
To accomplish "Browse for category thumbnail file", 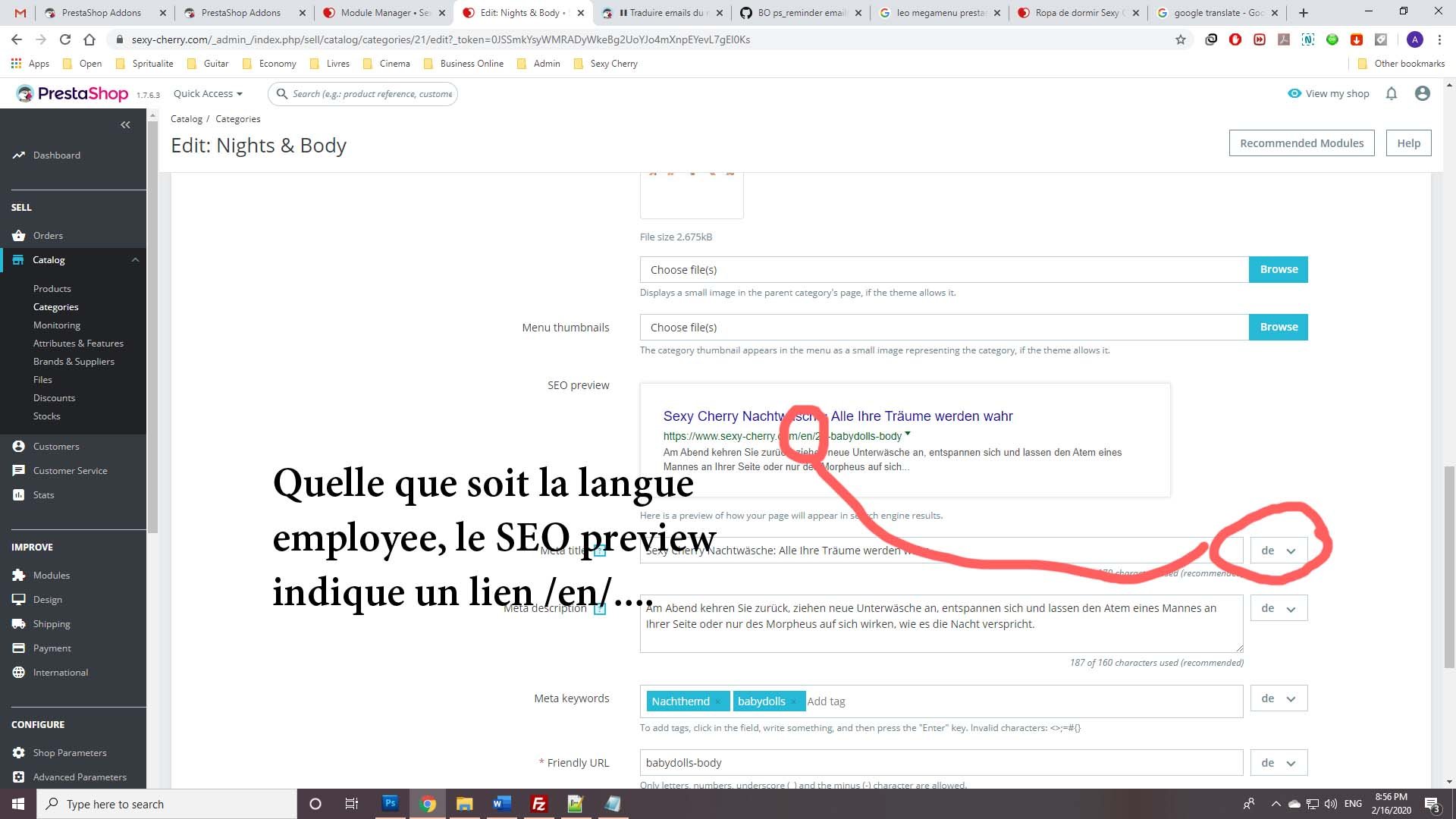I will (x=1278, y=269).
